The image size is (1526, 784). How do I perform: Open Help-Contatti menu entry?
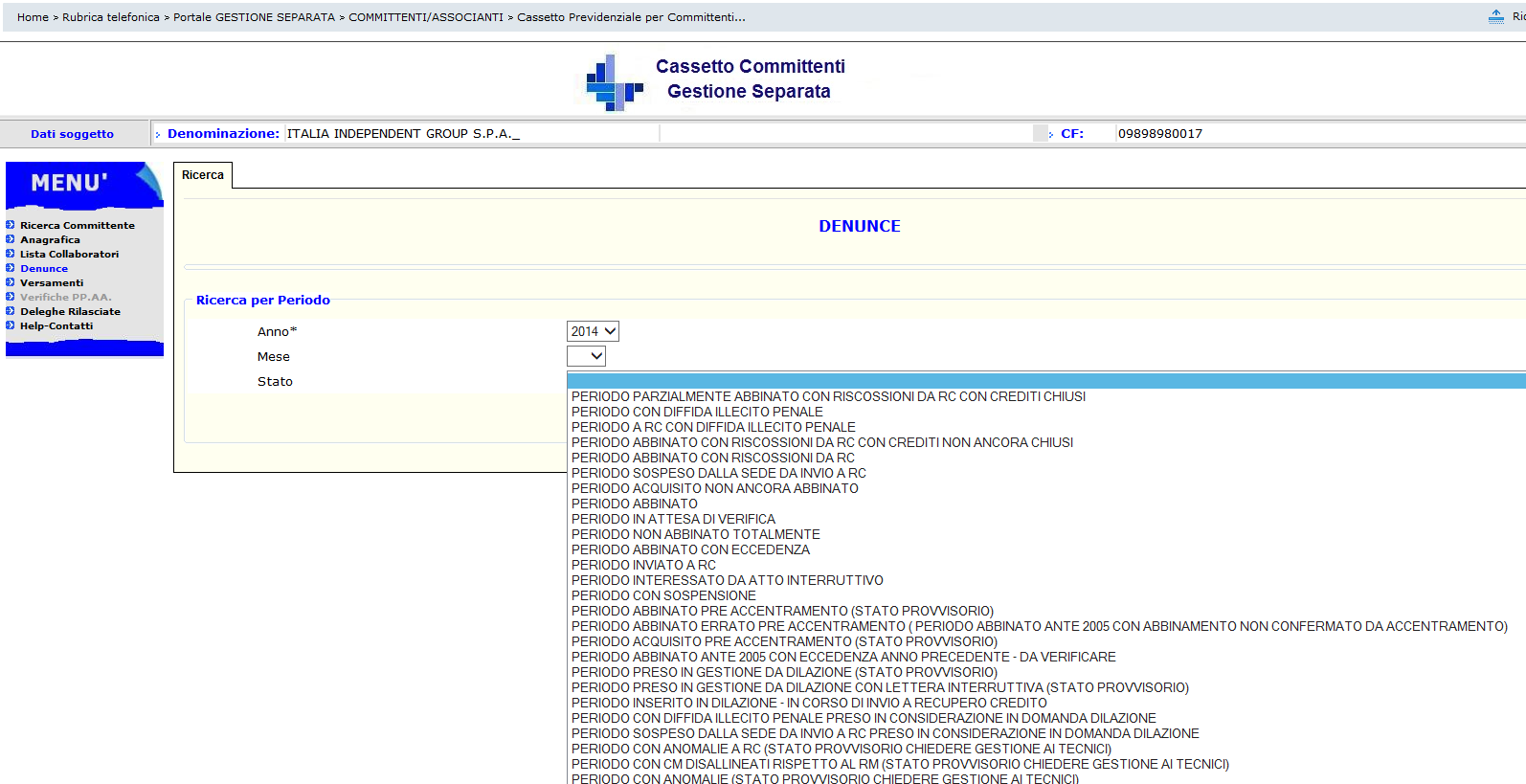coord(56,326)
